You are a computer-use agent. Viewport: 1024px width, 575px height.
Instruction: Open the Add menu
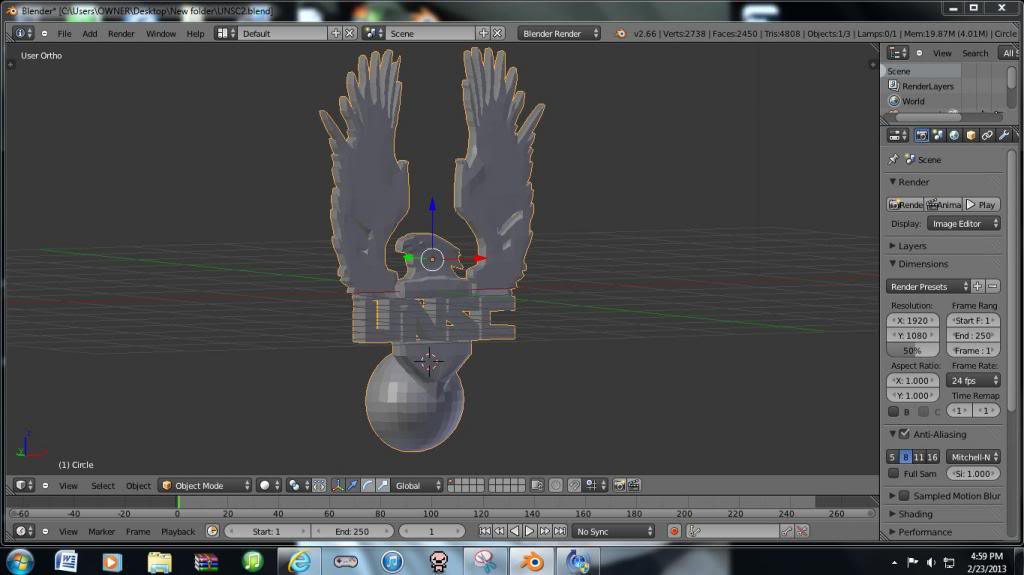click(90, 33)
